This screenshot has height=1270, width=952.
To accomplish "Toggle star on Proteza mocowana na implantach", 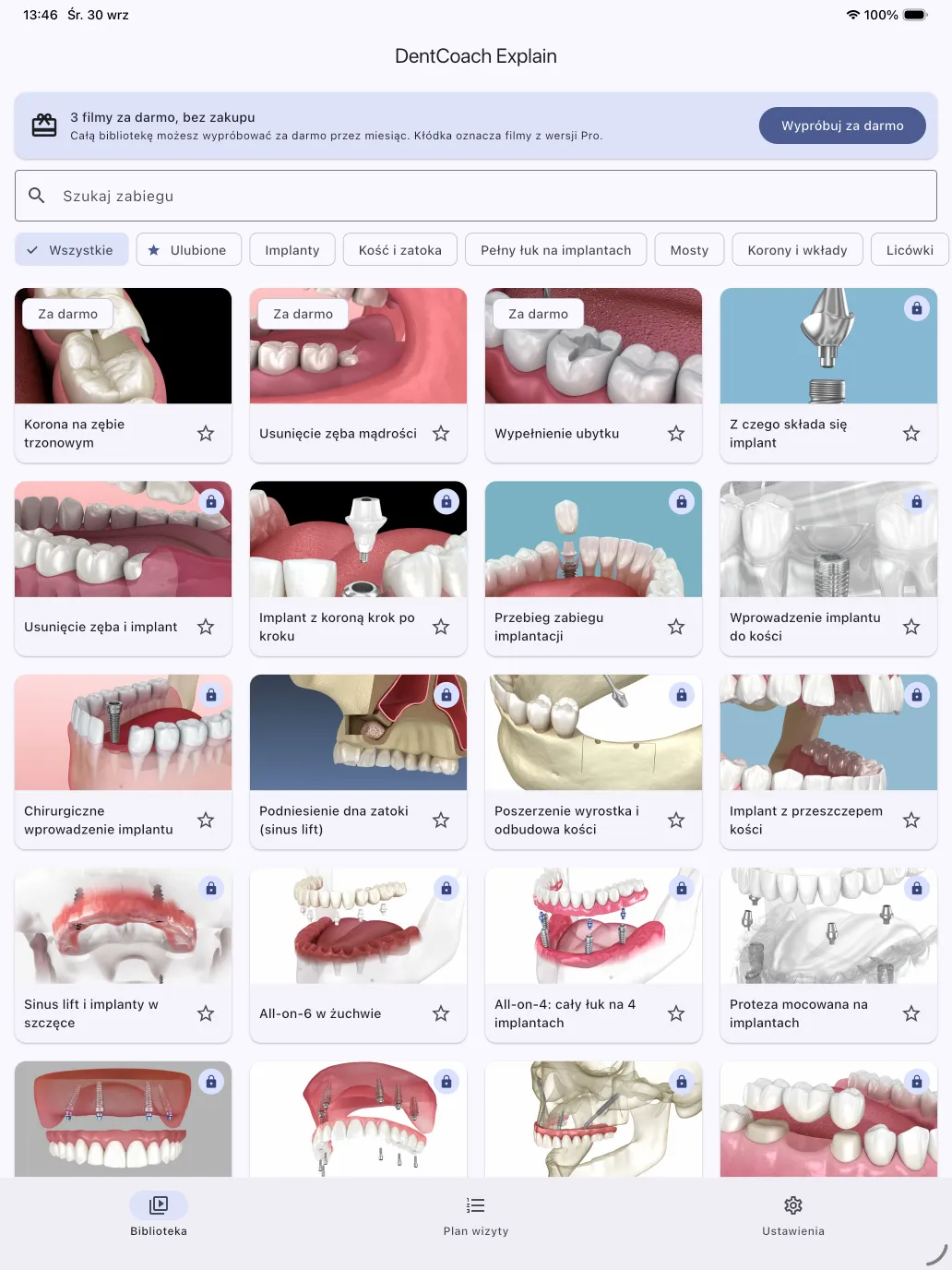I will tap(911, 1013).
